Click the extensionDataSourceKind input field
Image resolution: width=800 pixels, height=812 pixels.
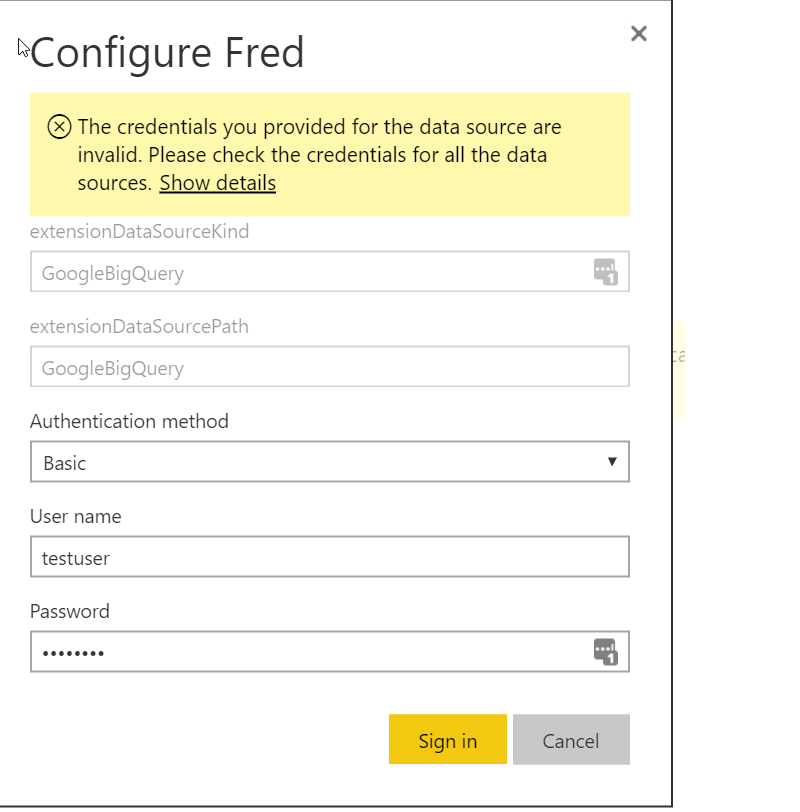(x=330, y=272)
